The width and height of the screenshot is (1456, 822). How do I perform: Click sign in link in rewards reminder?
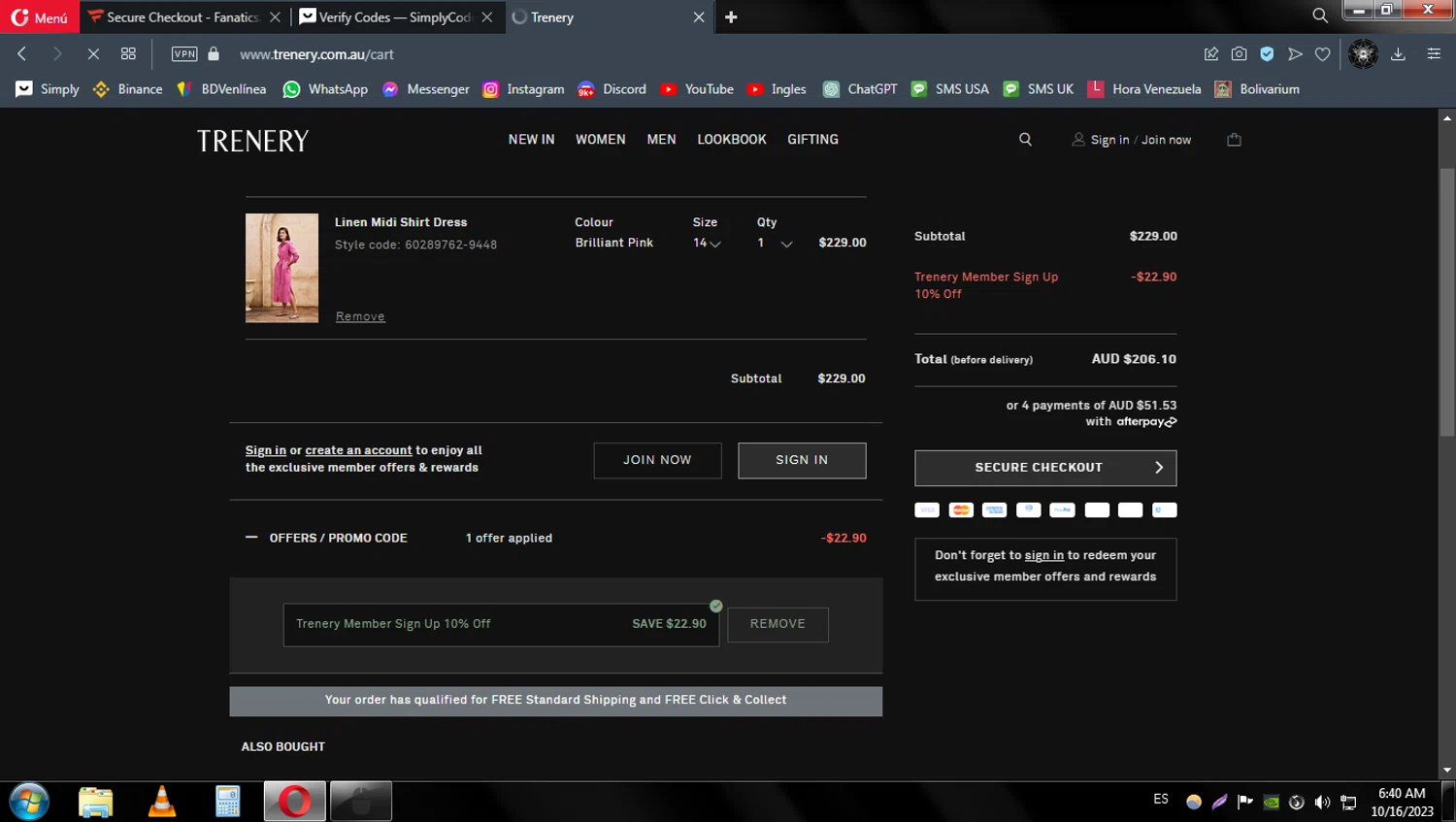click(1043, 555)
